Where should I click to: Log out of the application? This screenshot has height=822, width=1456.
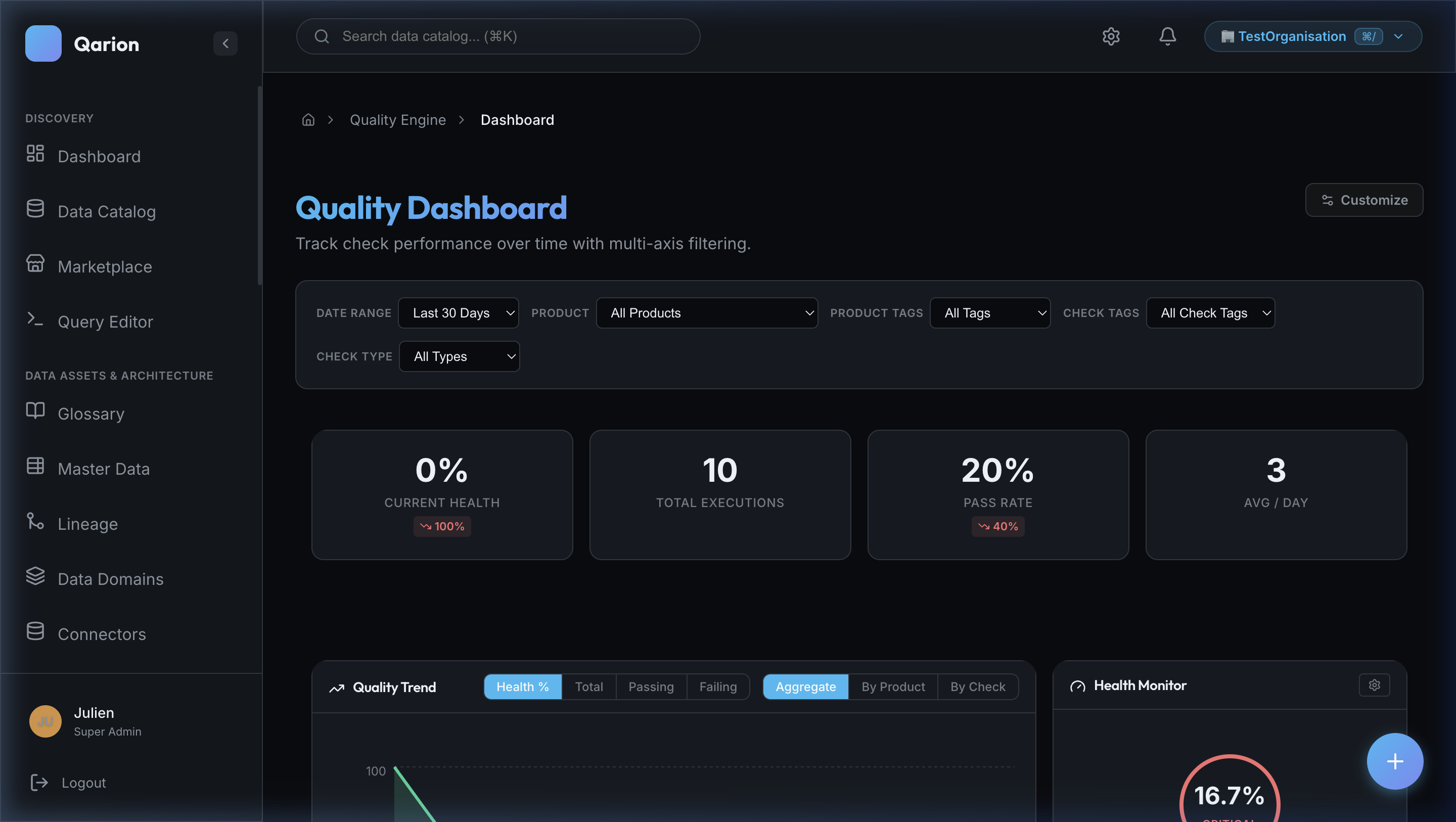click(x=83, y=783)
